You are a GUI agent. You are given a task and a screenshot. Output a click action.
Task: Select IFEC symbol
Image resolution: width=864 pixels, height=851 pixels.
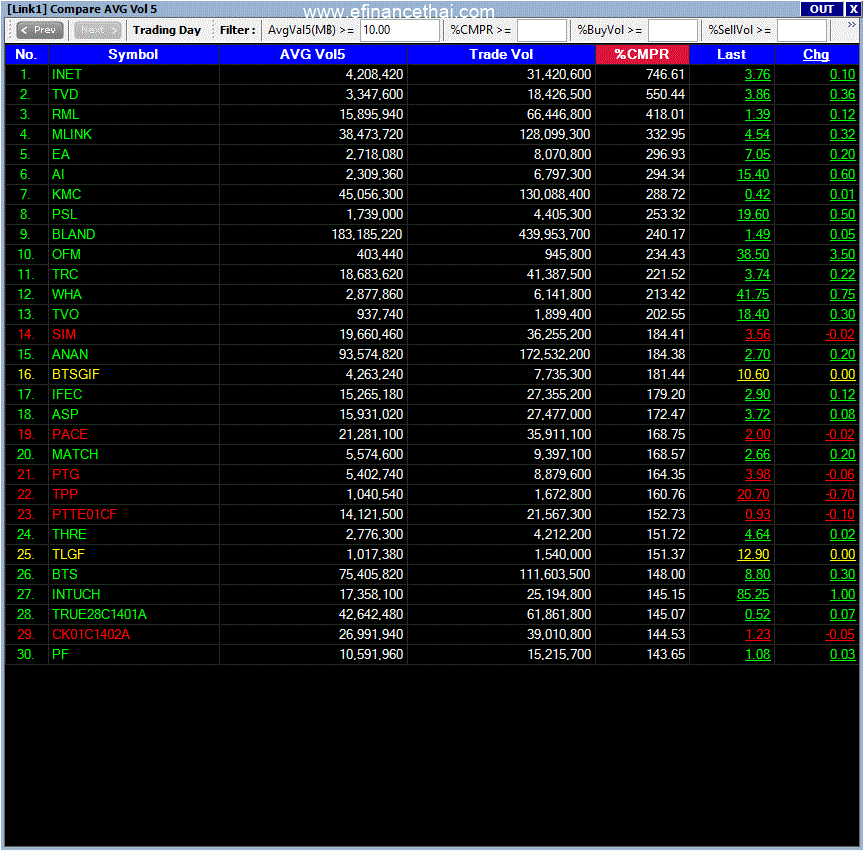(x=67, y=394)
